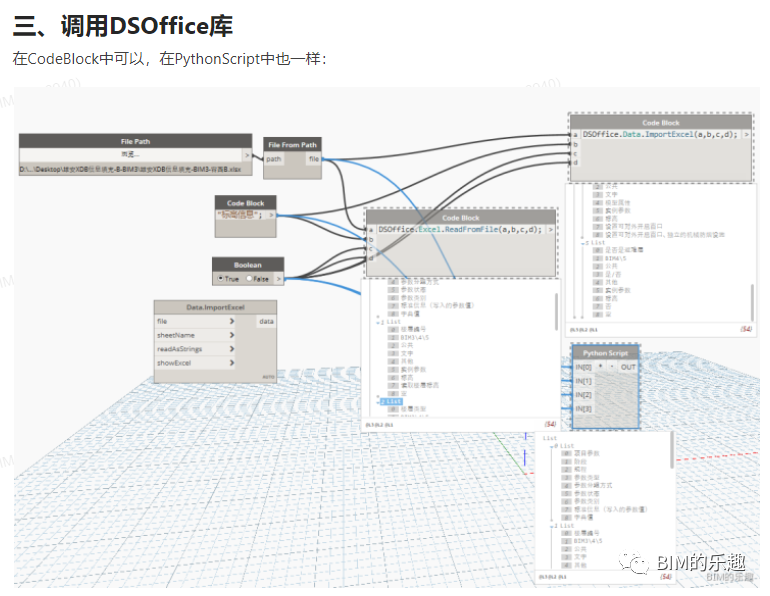Image resolution: width=770 pixels, height=596 pixels.
Task: Click the AUTO lacing label on Data.ImportExcel
Action: pos(269,377)
